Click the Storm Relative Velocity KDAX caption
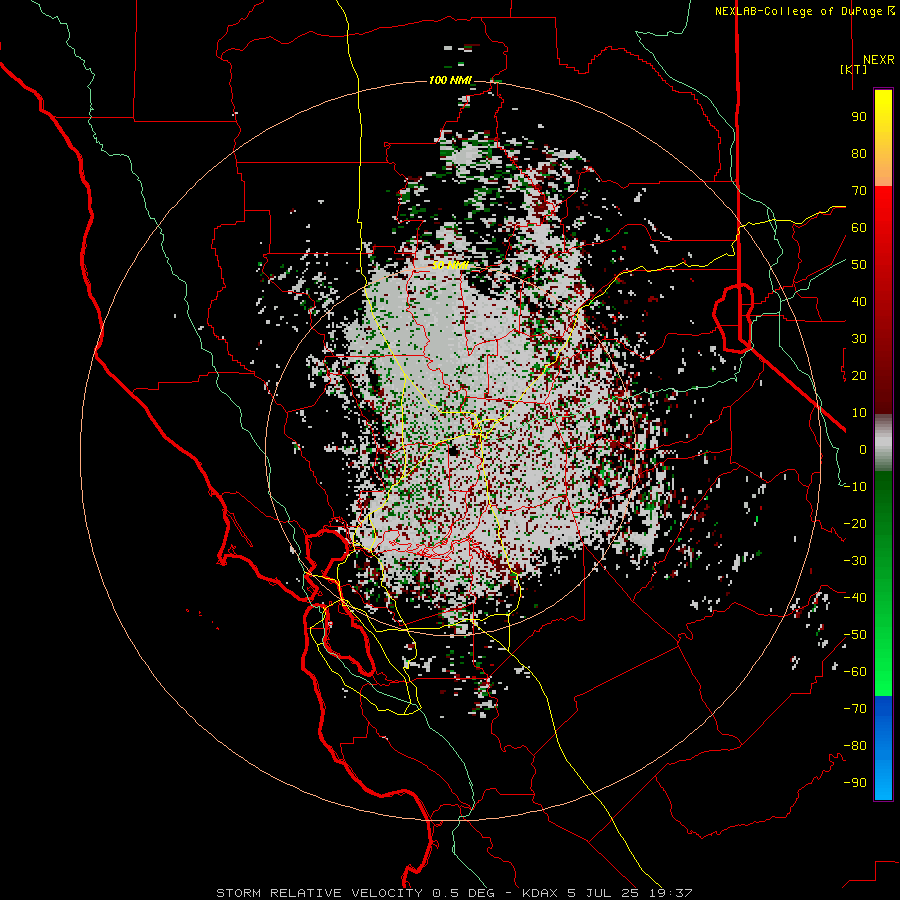The width and height of the screenshot is (900, 900). (455, 893)
